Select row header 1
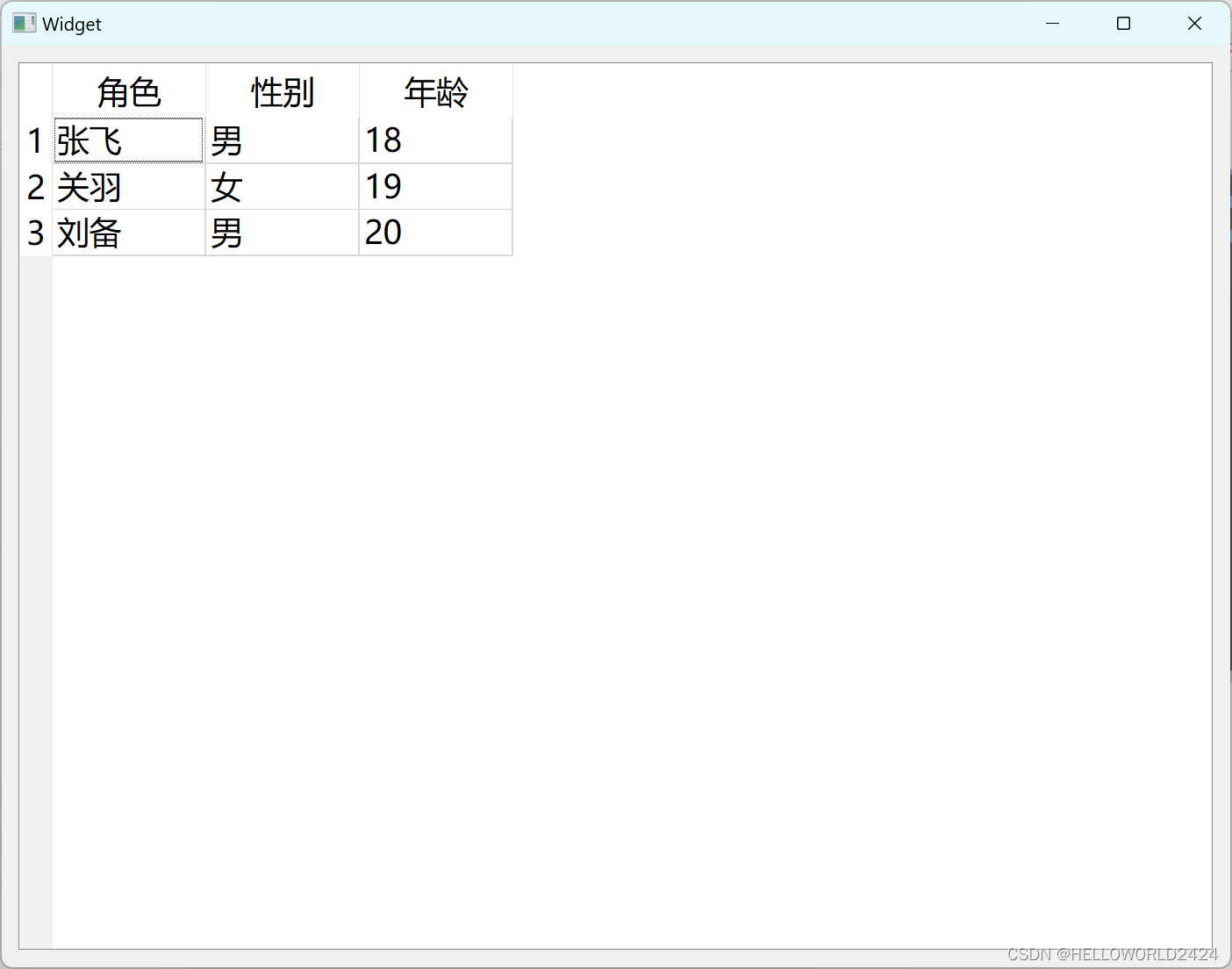 click(x=36, y=140)
